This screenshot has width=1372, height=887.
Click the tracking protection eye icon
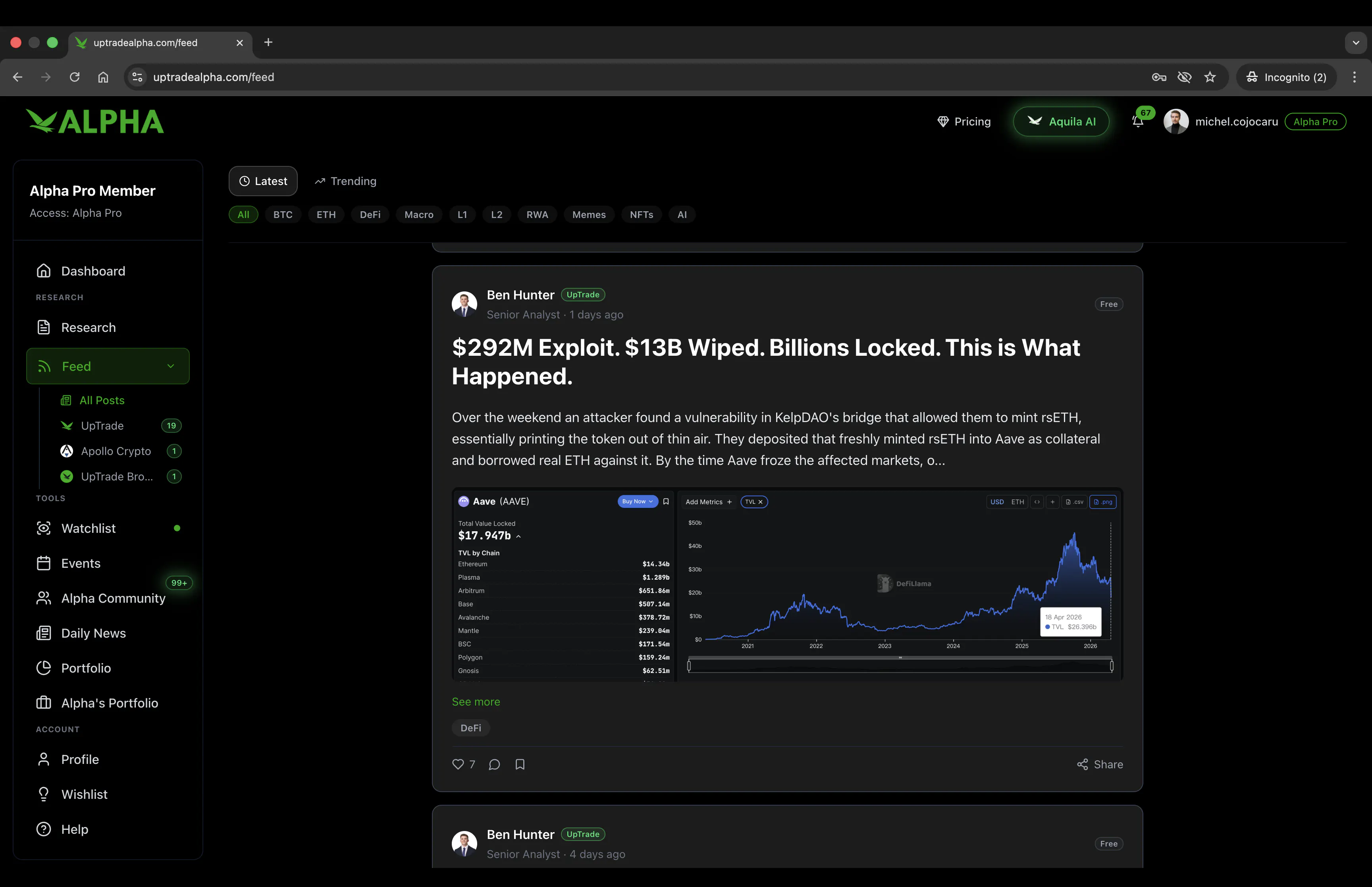(1184, 77)
